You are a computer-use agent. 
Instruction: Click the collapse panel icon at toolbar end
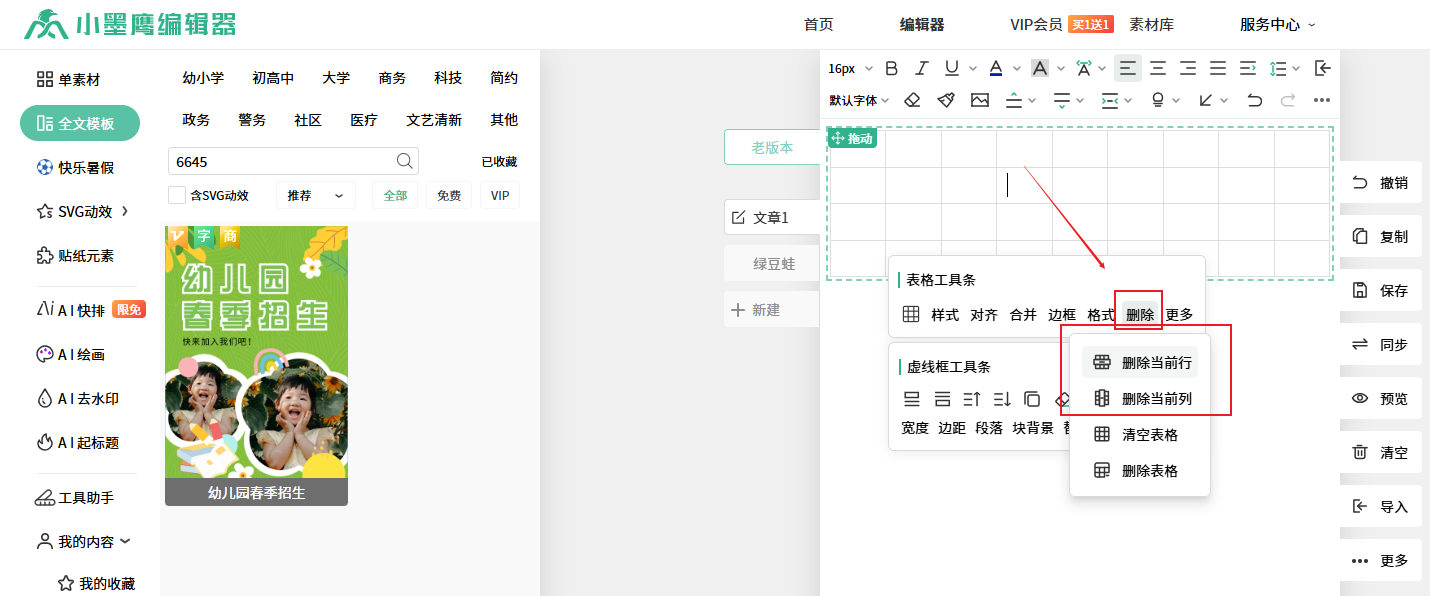pyautogui.click(x=1322, y=68)
